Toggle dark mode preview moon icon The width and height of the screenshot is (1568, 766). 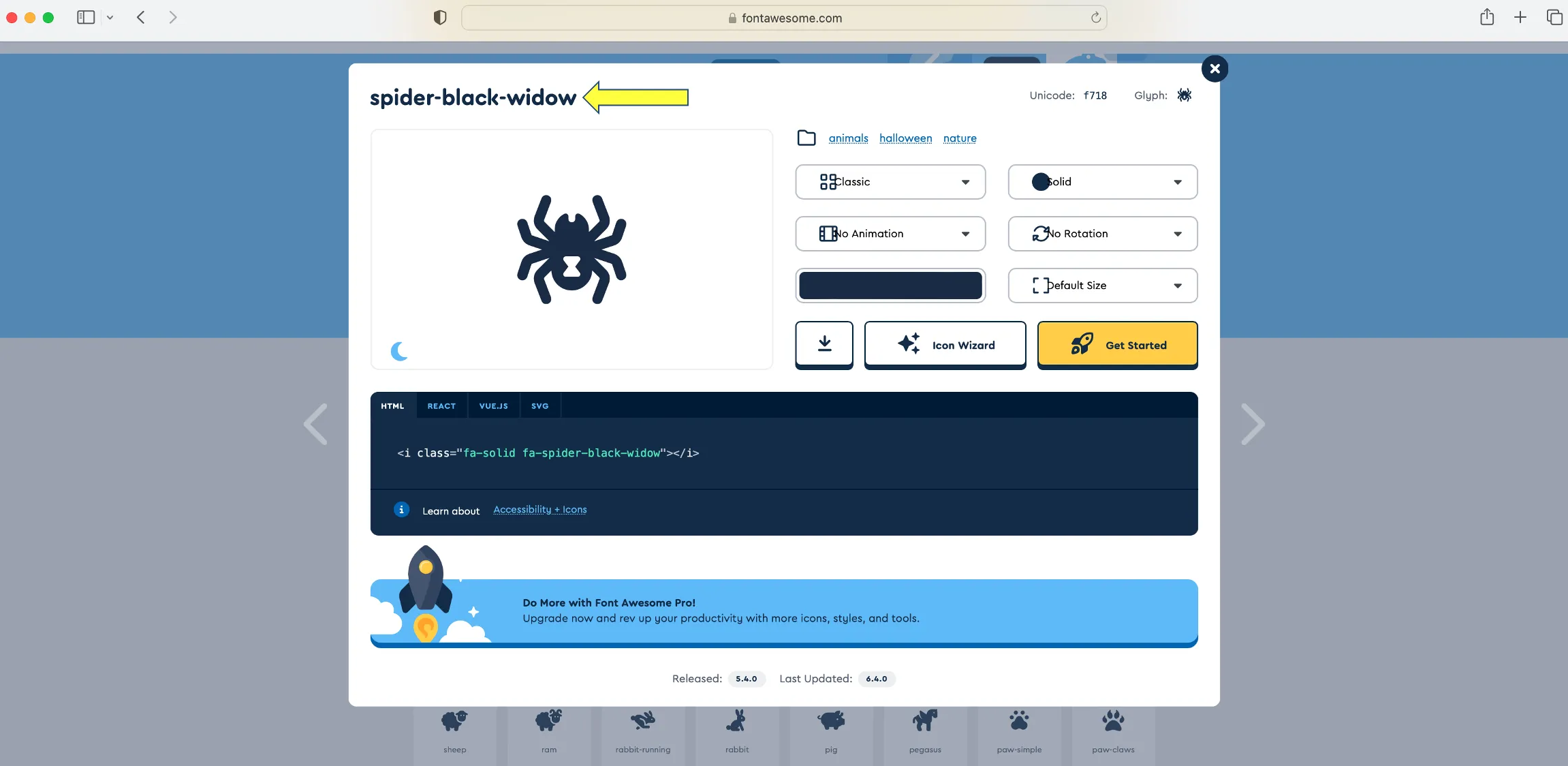tap(399, 351)
